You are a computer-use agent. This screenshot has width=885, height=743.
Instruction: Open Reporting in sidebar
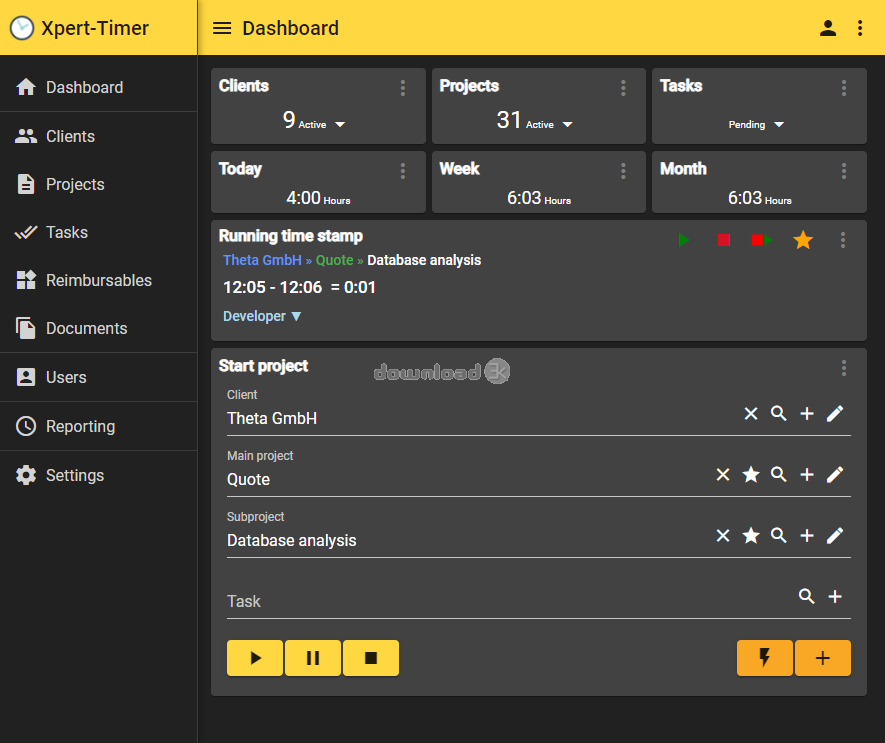(99, 427)
